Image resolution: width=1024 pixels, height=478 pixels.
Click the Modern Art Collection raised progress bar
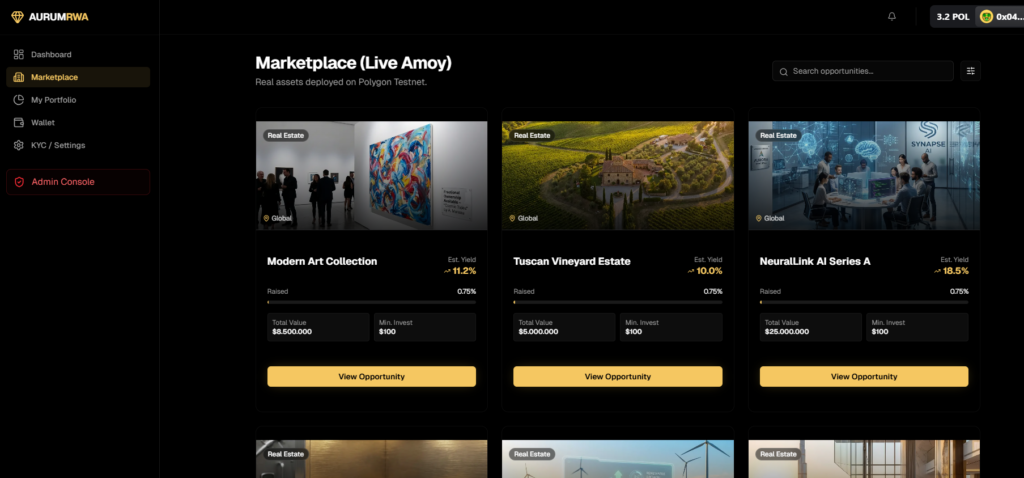pyautogui.click(x=372, y=302)
